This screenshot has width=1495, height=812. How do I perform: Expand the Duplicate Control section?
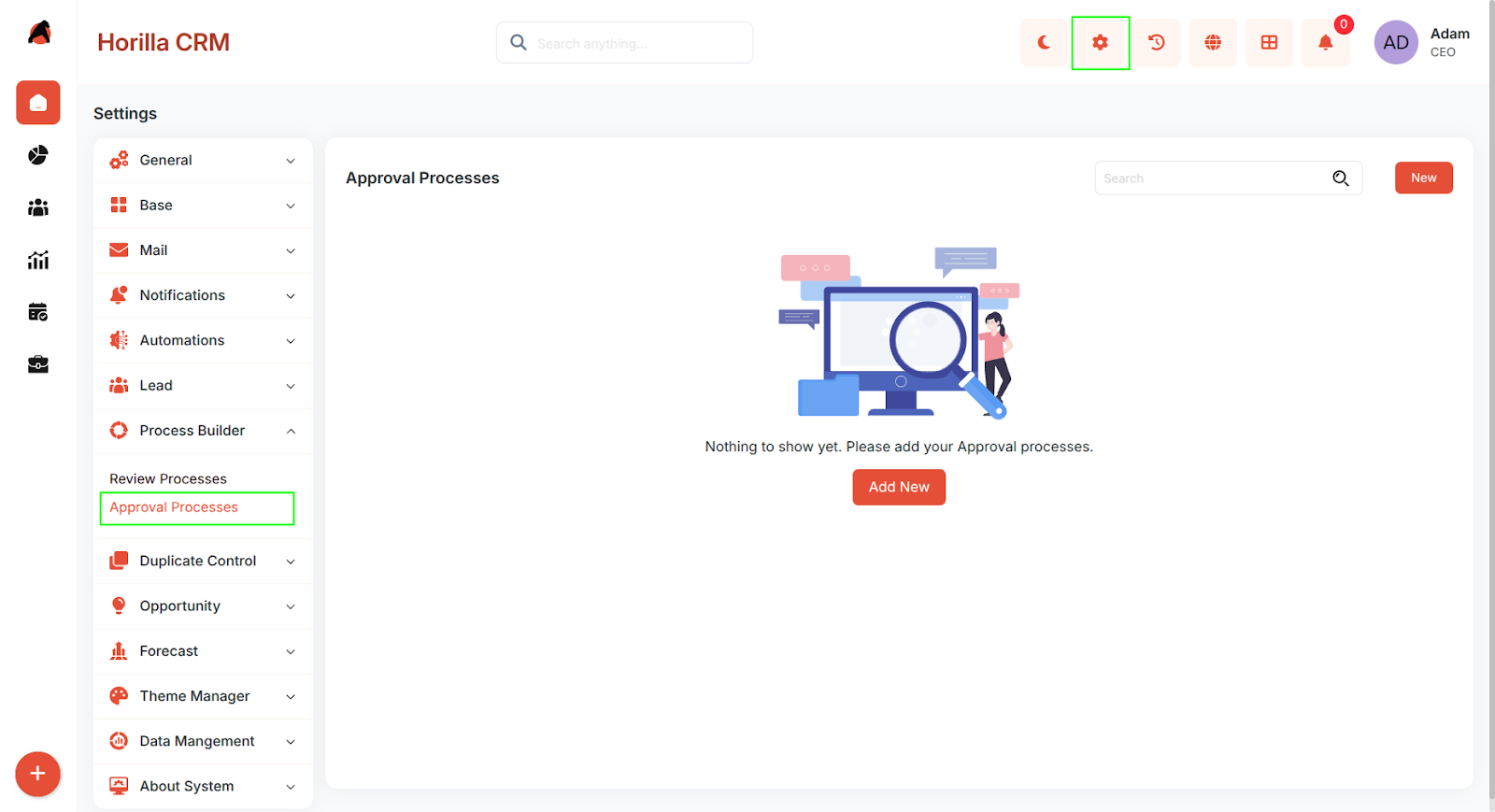click(x=204, y=562)
